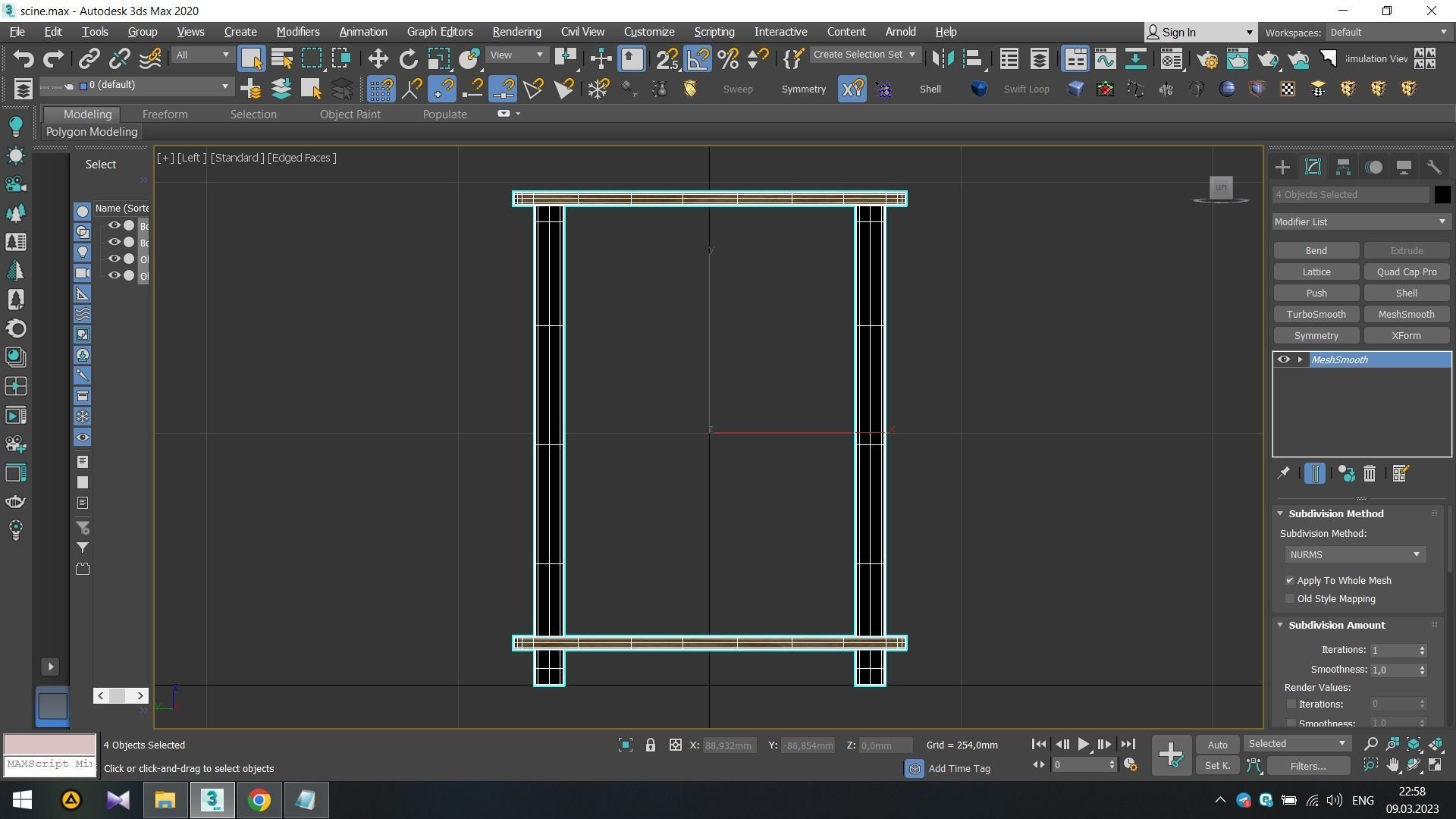Switch to the Freeform ribbon tab
The width and height of the screenshot is (1456, 819).
pos(165,114)
